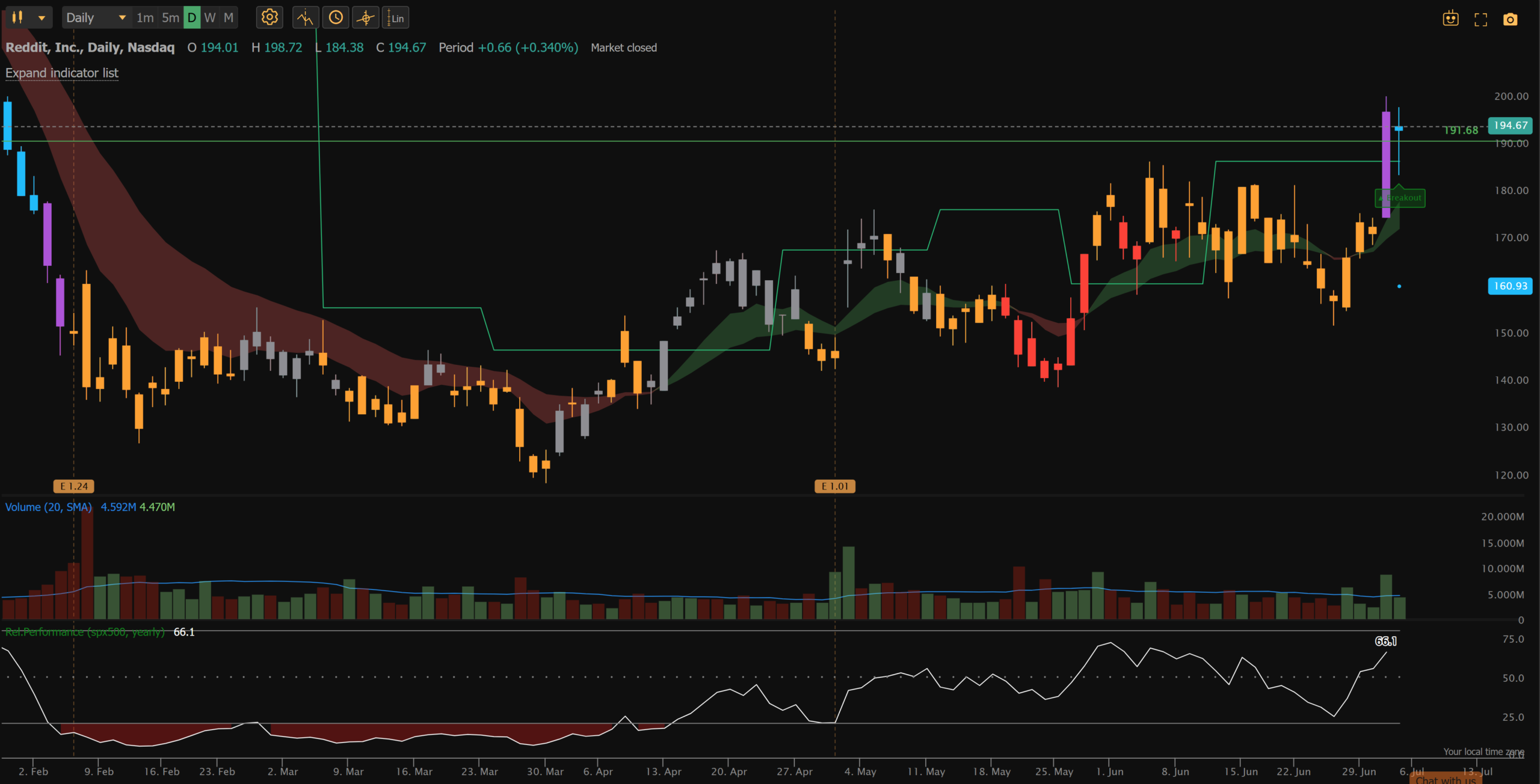Screen dimensions: 1540x784
Task: Click Expand indicator list link
Action: 62,73
